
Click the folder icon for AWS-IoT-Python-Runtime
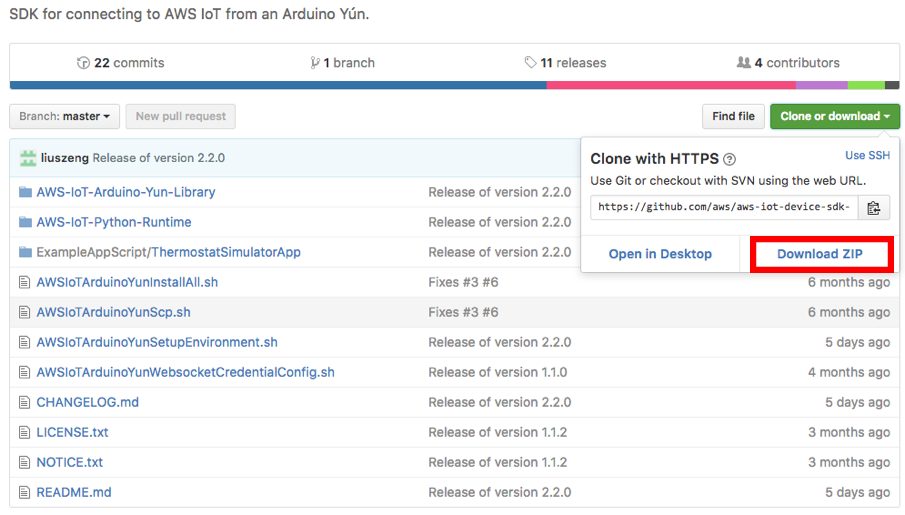click(25, 222)
